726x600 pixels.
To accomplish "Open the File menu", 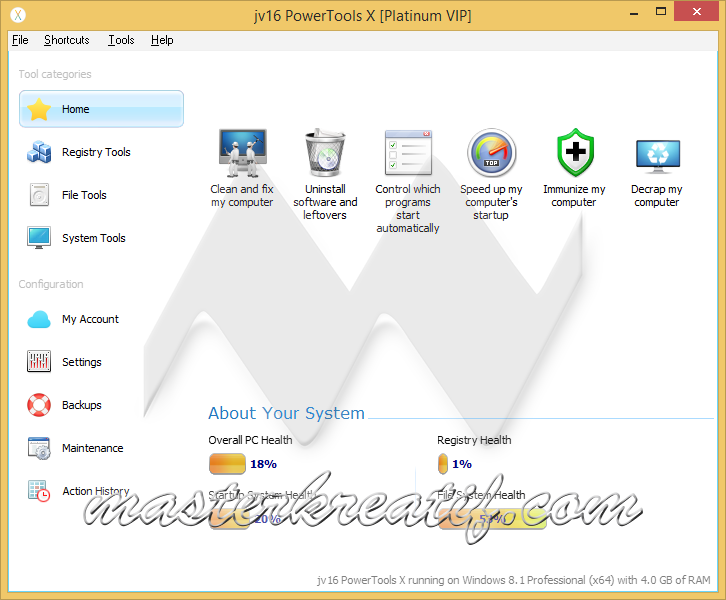I will pos(20,40).
